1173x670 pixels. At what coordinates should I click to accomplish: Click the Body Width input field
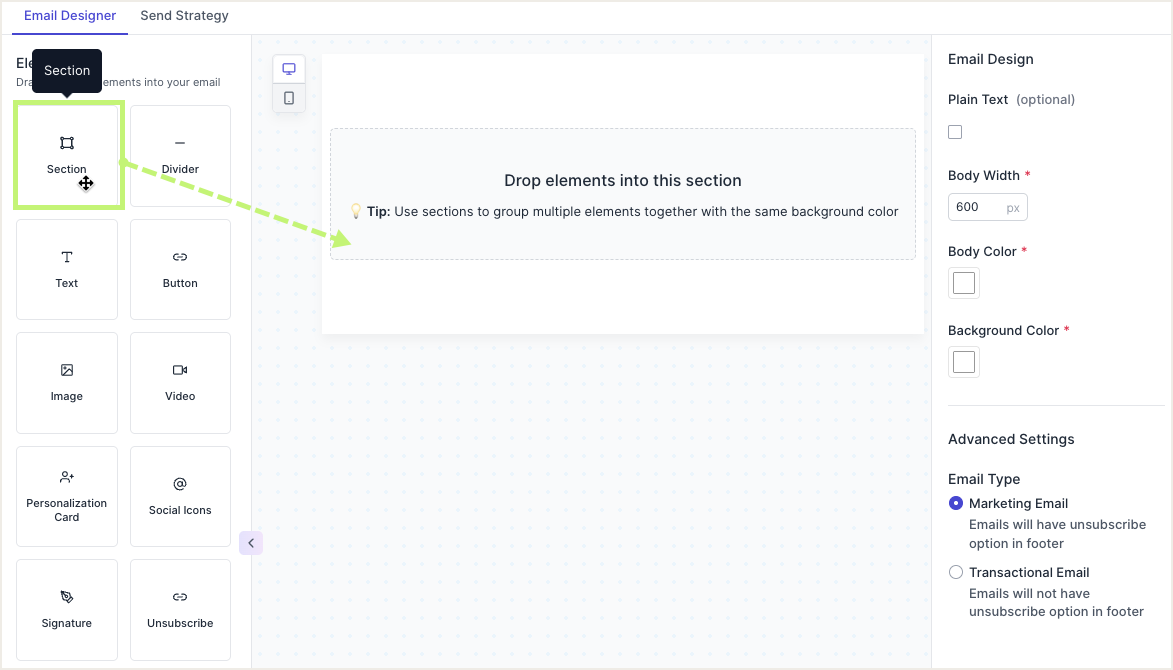978,207
